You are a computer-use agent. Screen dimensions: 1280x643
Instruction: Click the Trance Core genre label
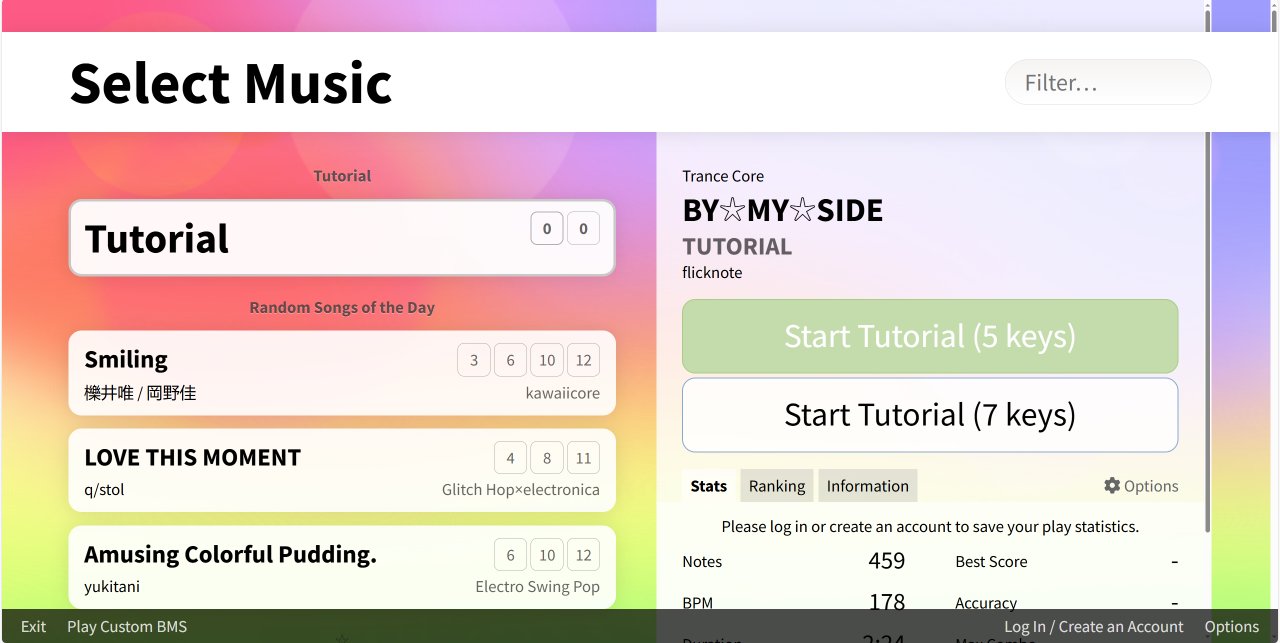pos(723,176)
